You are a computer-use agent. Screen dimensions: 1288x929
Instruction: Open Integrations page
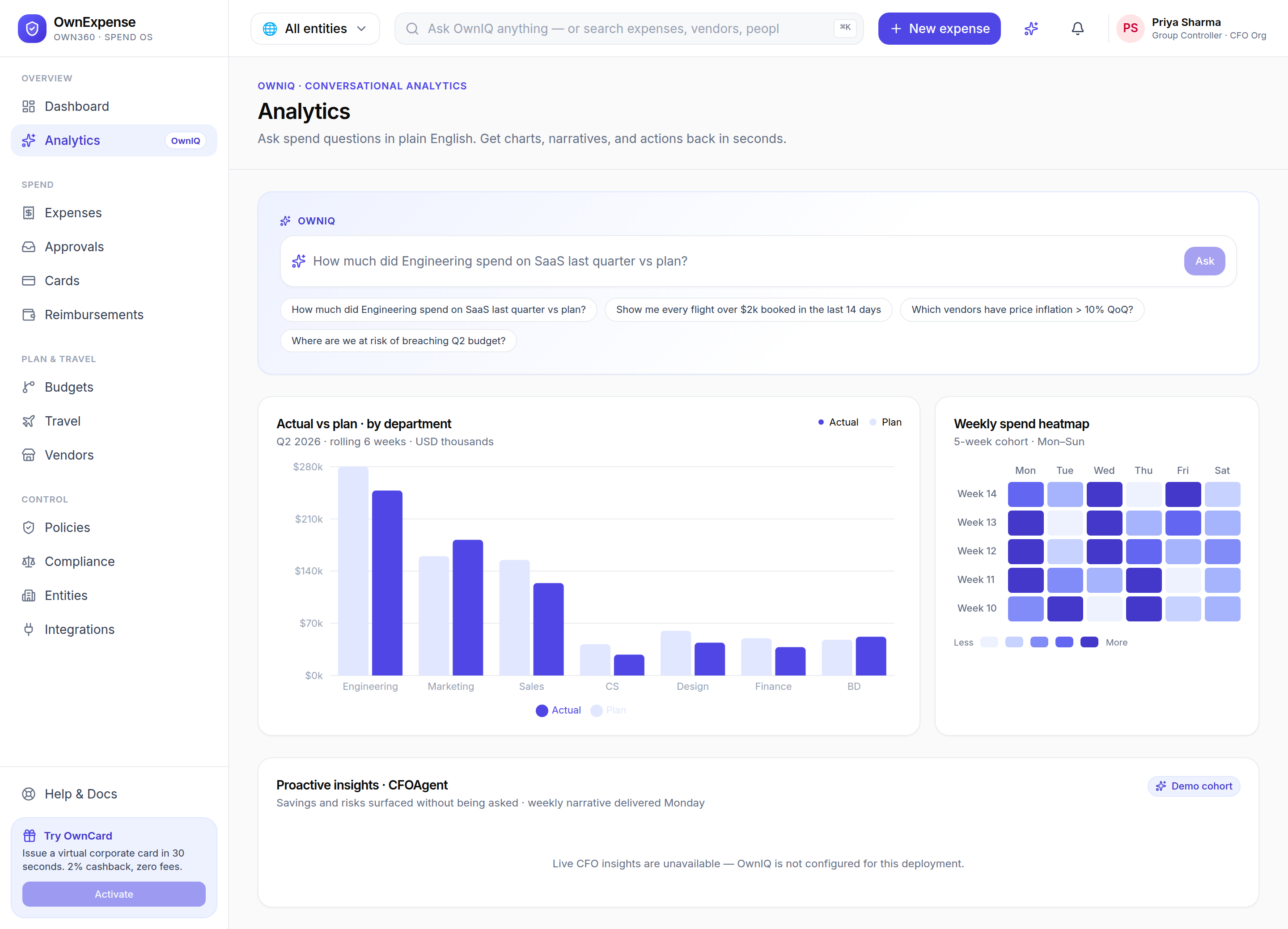[114, 629]
